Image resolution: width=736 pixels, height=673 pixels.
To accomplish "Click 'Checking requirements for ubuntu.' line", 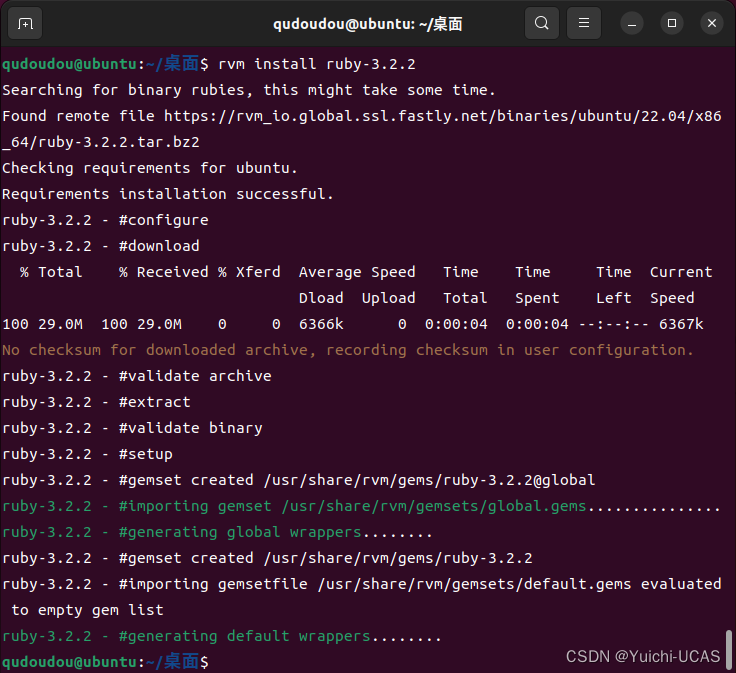I will coord(150,168).
